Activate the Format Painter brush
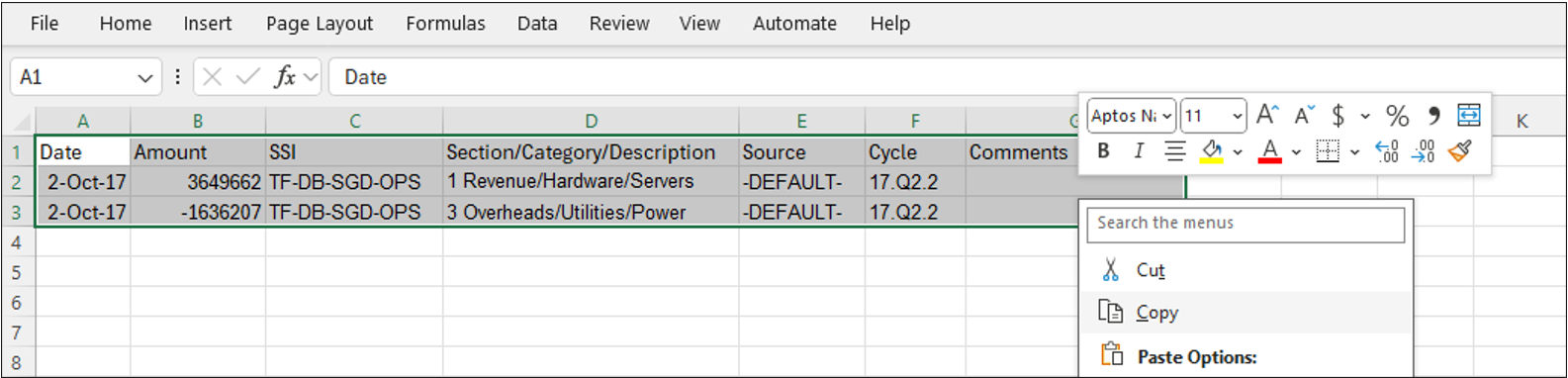 click(1460, 151)
